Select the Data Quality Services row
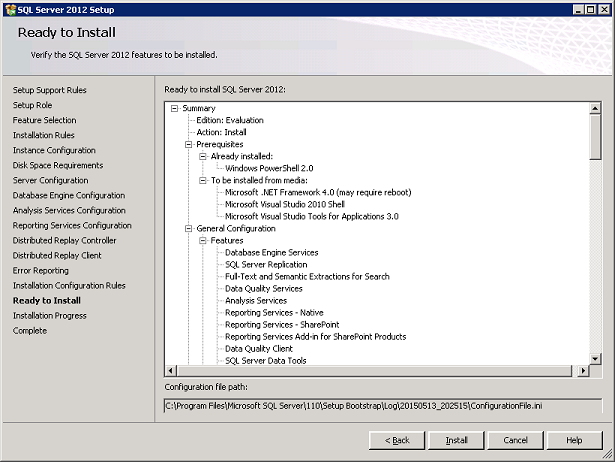The height and width of the screenshot is (462, 615). tap(264, 289)
